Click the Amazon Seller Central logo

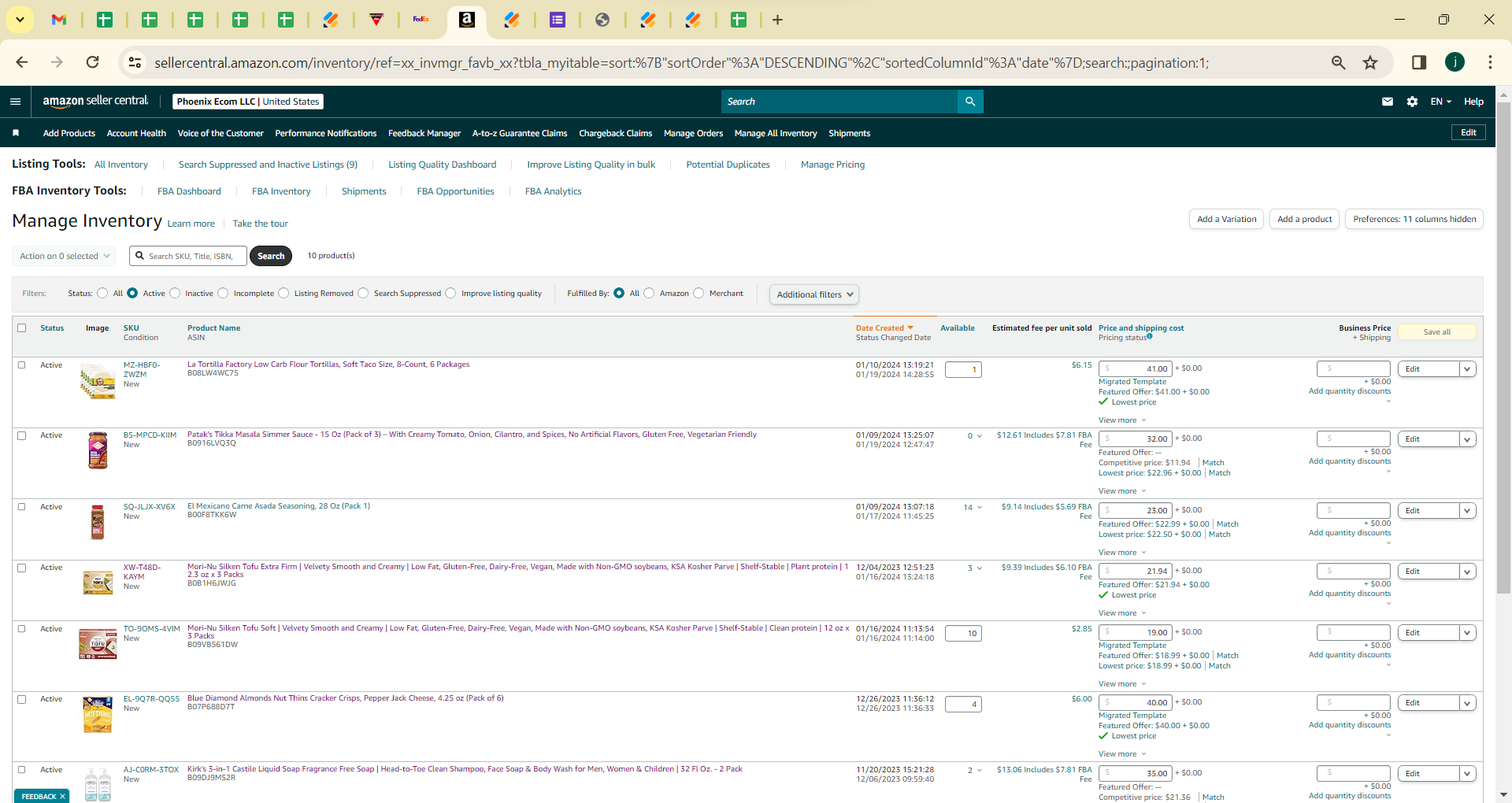[95, 101]
